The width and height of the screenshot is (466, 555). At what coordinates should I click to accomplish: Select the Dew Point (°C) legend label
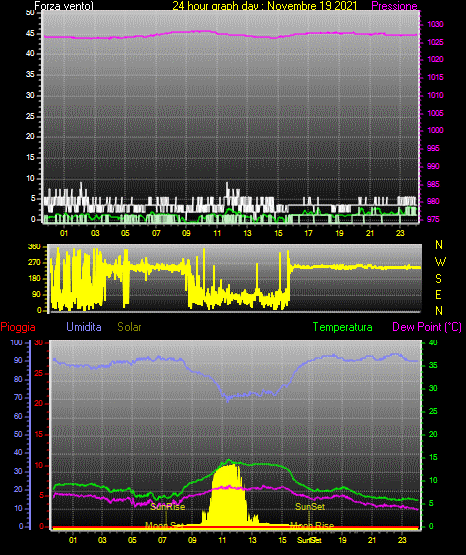pyautogui.click(x=427, y=327)
